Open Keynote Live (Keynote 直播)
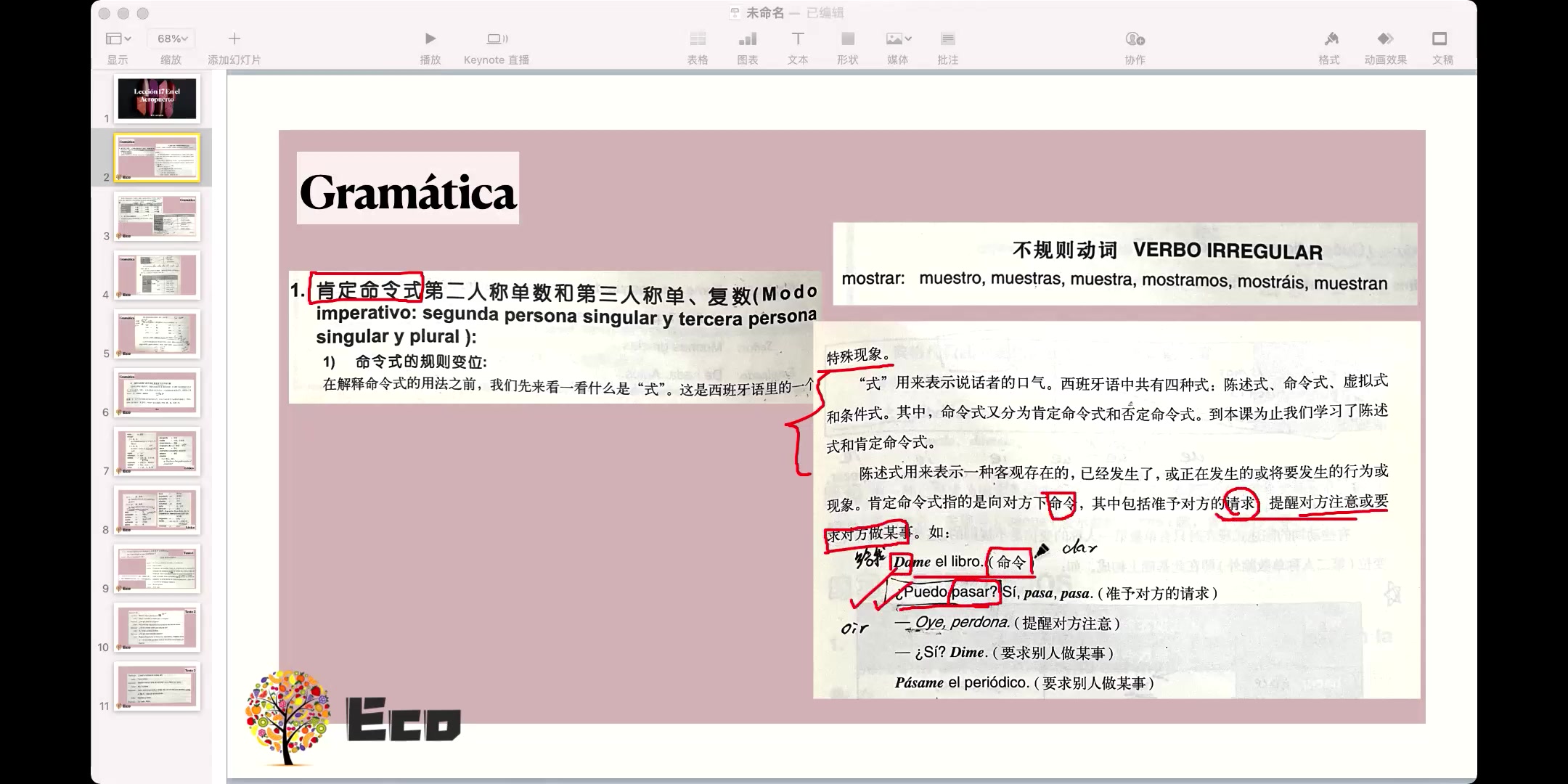This screenshot has height=784, width=1568. pos(497,38)
